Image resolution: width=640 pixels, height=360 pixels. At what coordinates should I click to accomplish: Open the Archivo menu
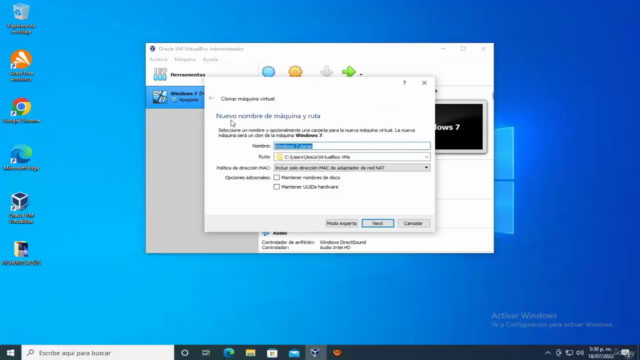click(x=158, y=59)
